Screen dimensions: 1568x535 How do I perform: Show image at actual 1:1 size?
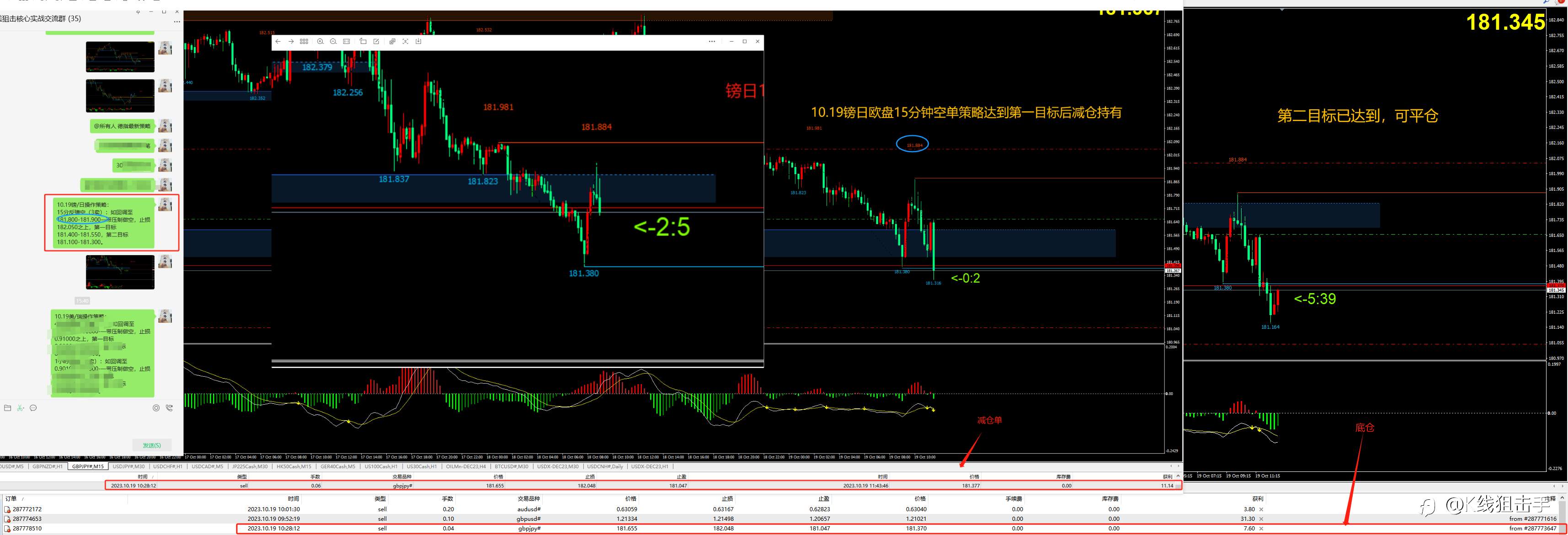(x=347, y=42)
